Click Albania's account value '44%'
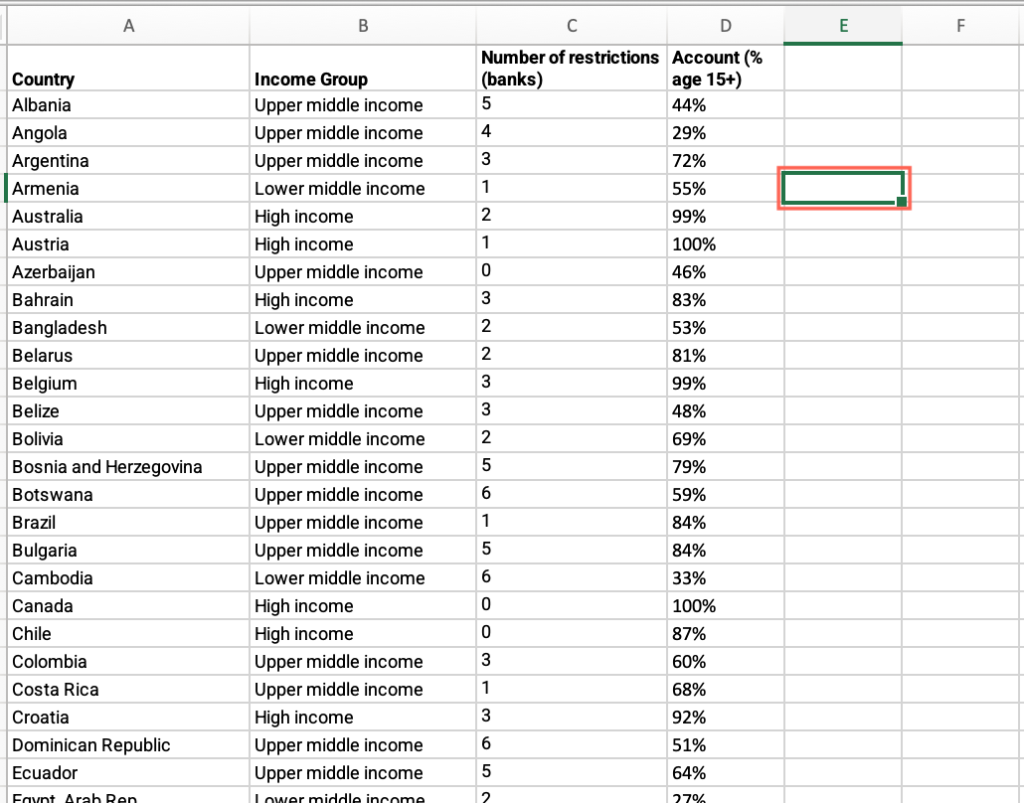1024x803 pixels. pyautogui.click(x=726, y=105)
